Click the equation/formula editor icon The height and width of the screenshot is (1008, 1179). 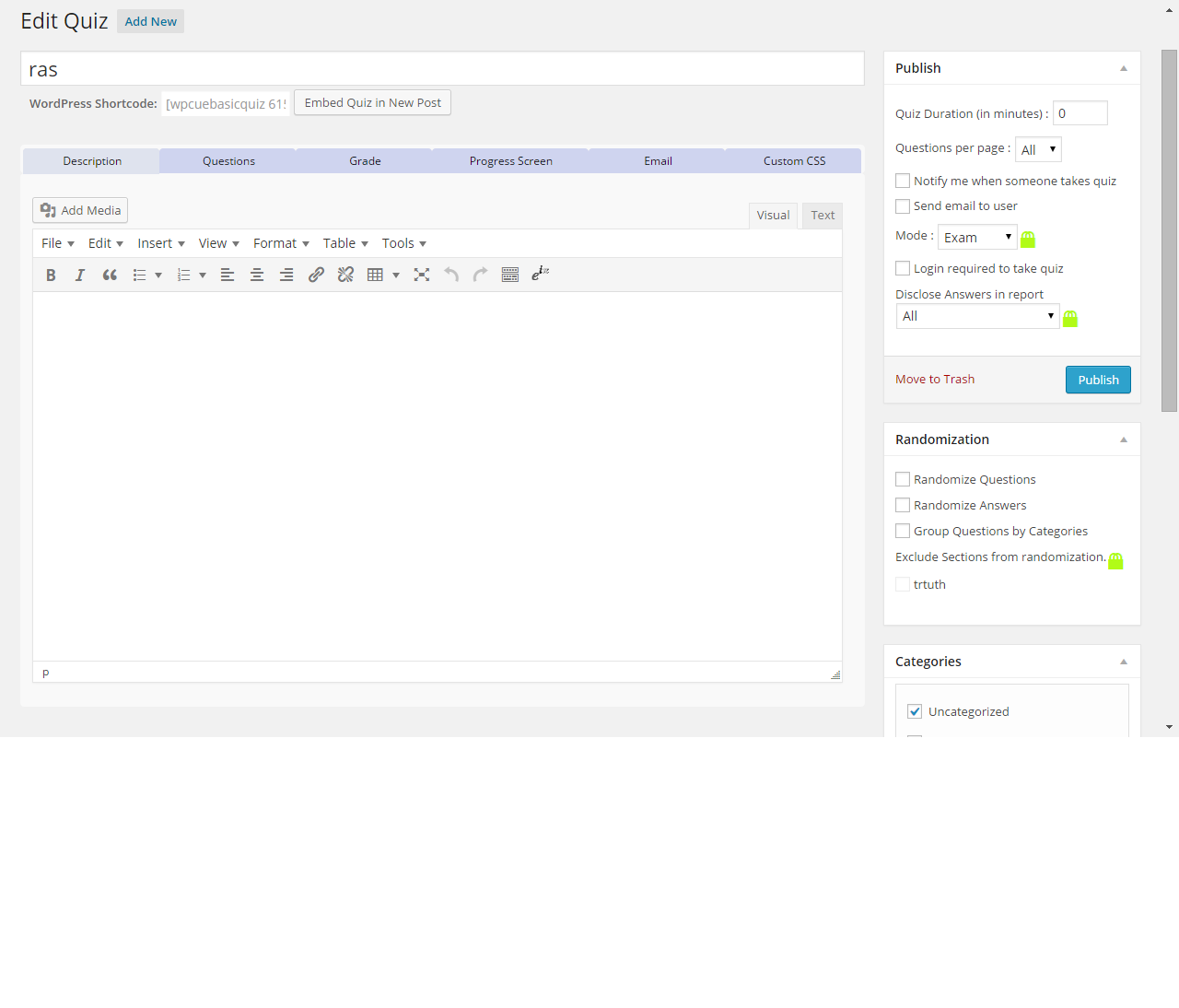tap(541, 274)
